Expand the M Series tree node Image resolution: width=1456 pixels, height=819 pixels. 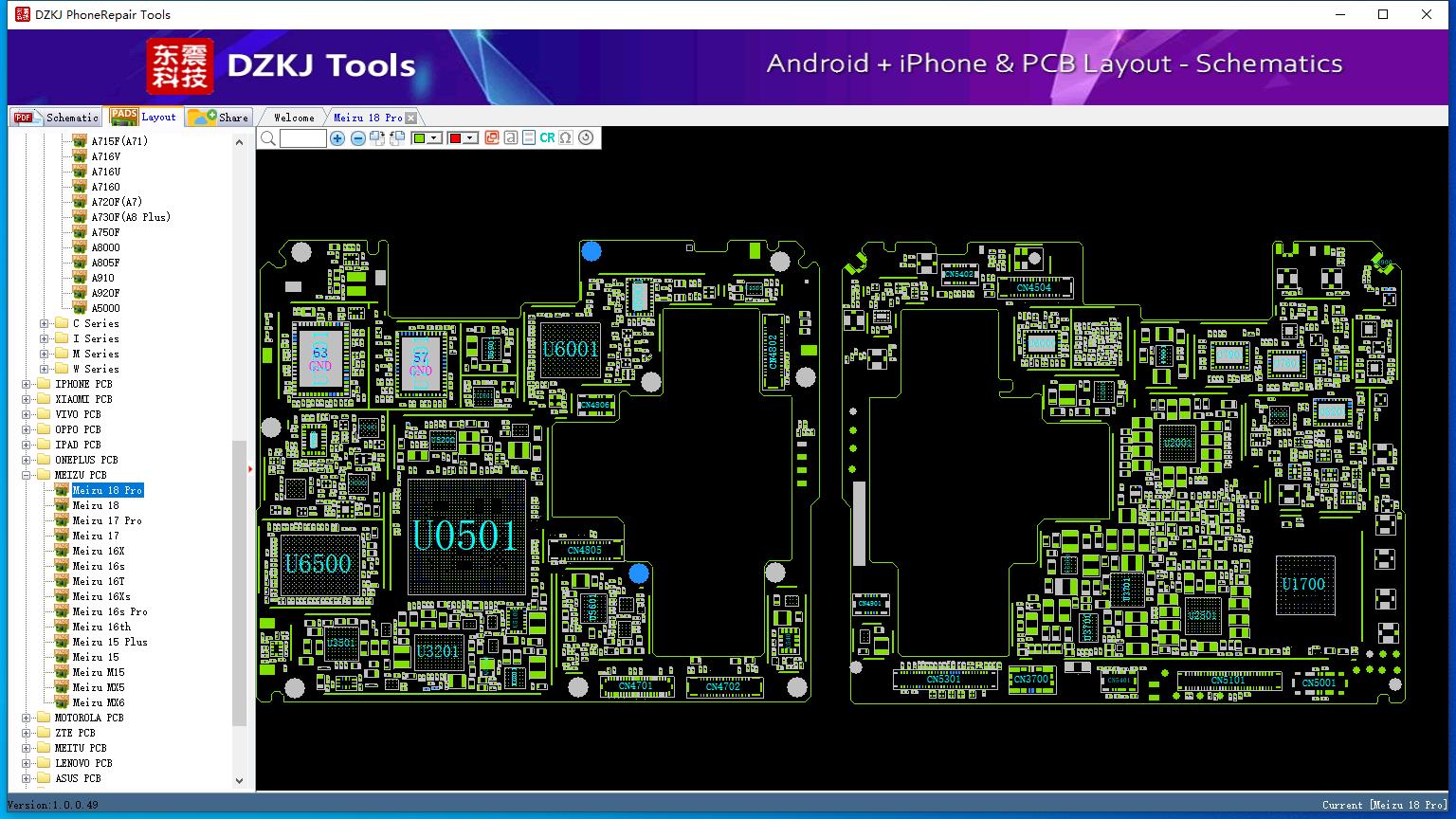pos(45,354)
